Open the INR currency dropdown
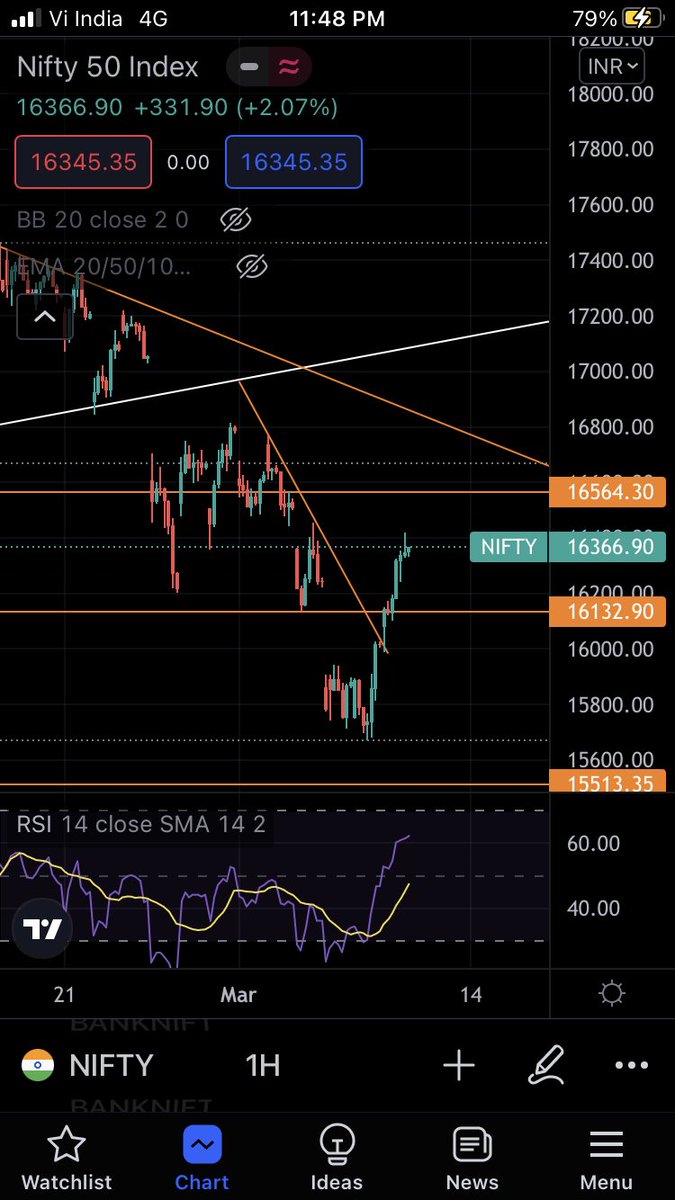 [x=612, y=67]
